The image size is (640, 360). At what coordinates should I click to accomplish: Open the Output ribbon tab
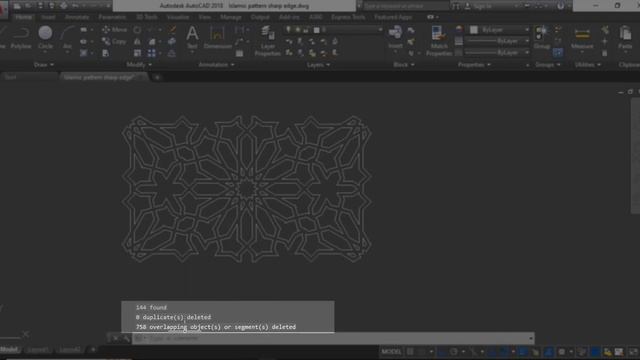coord(260,17)
